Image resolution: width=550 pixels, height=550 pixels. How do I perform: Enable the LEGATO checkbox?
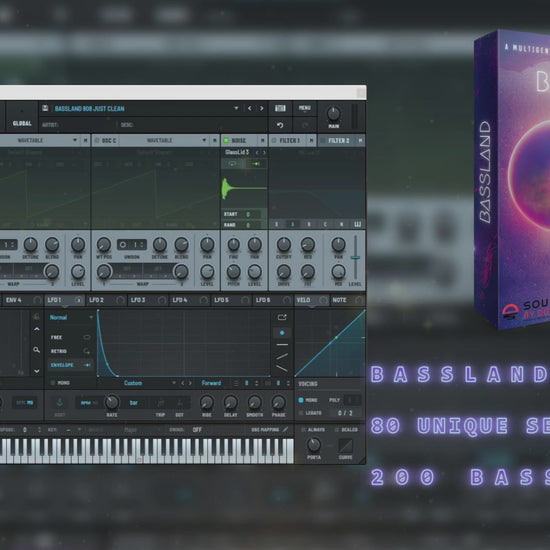pyautogui.click(x=301, y=413)
